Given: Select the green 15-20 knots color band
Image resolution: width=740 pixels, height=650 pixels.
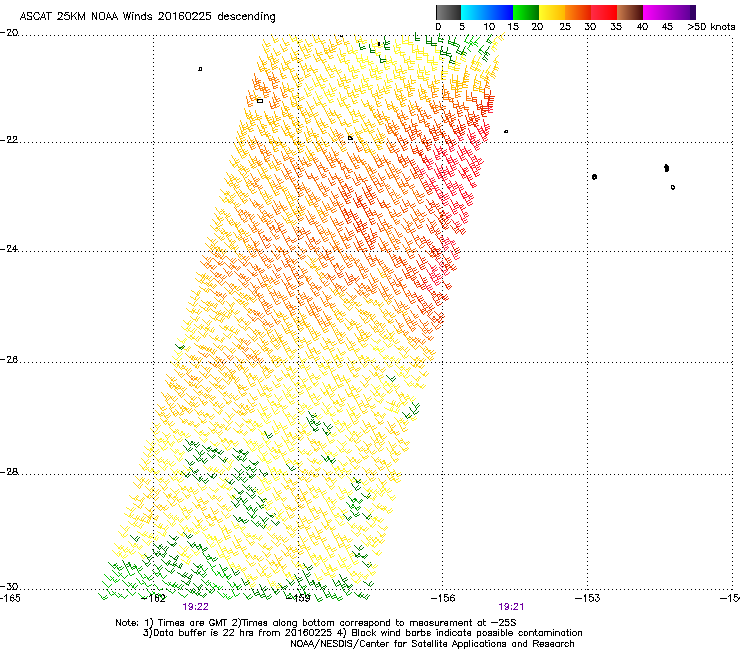Looking at the screenshot, I should pyautogui.click(x=526, y=12).
